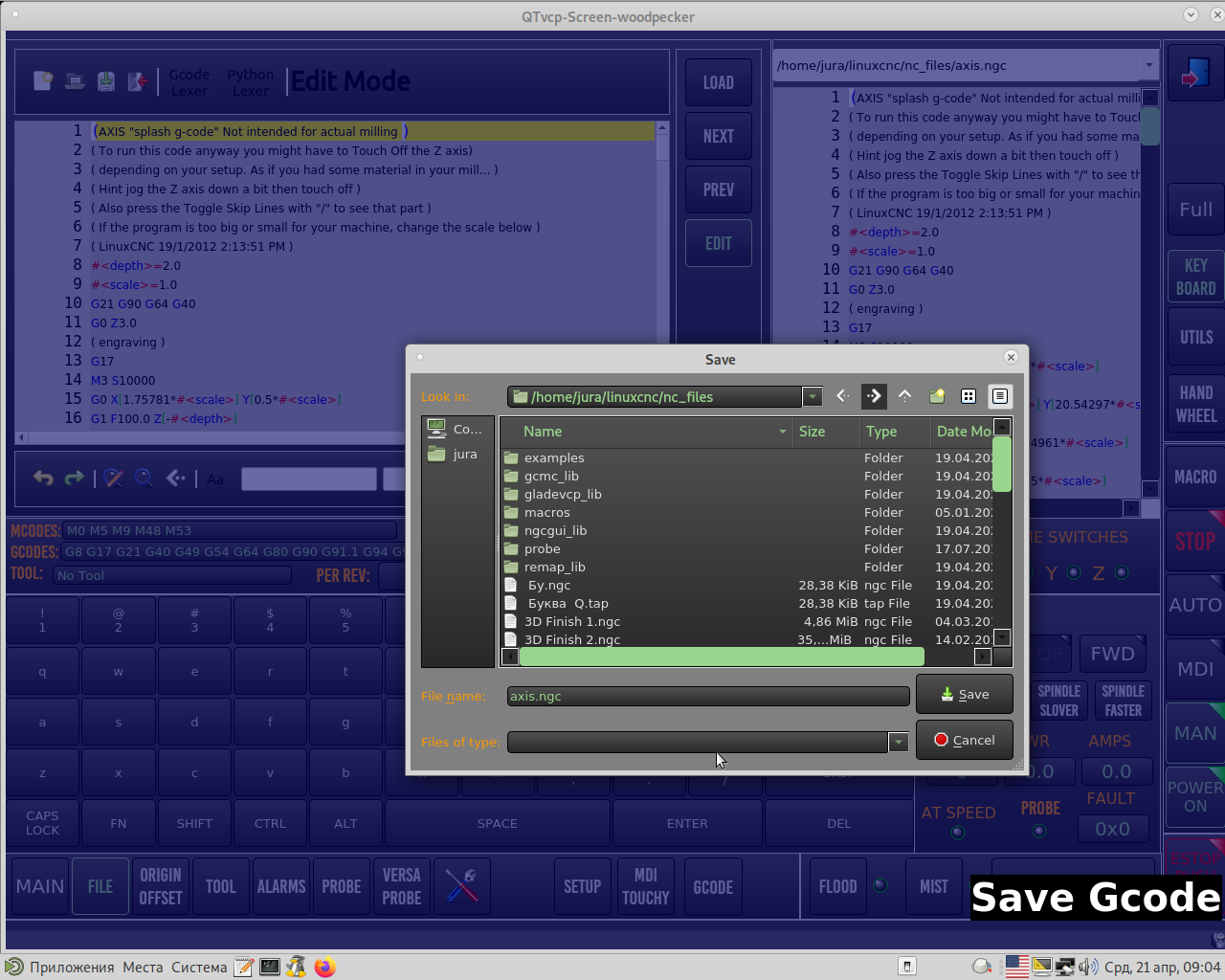Screen dimensions: 1225x980
Task: Click Cancel button in the Save dialog
Action: point(965,740)
